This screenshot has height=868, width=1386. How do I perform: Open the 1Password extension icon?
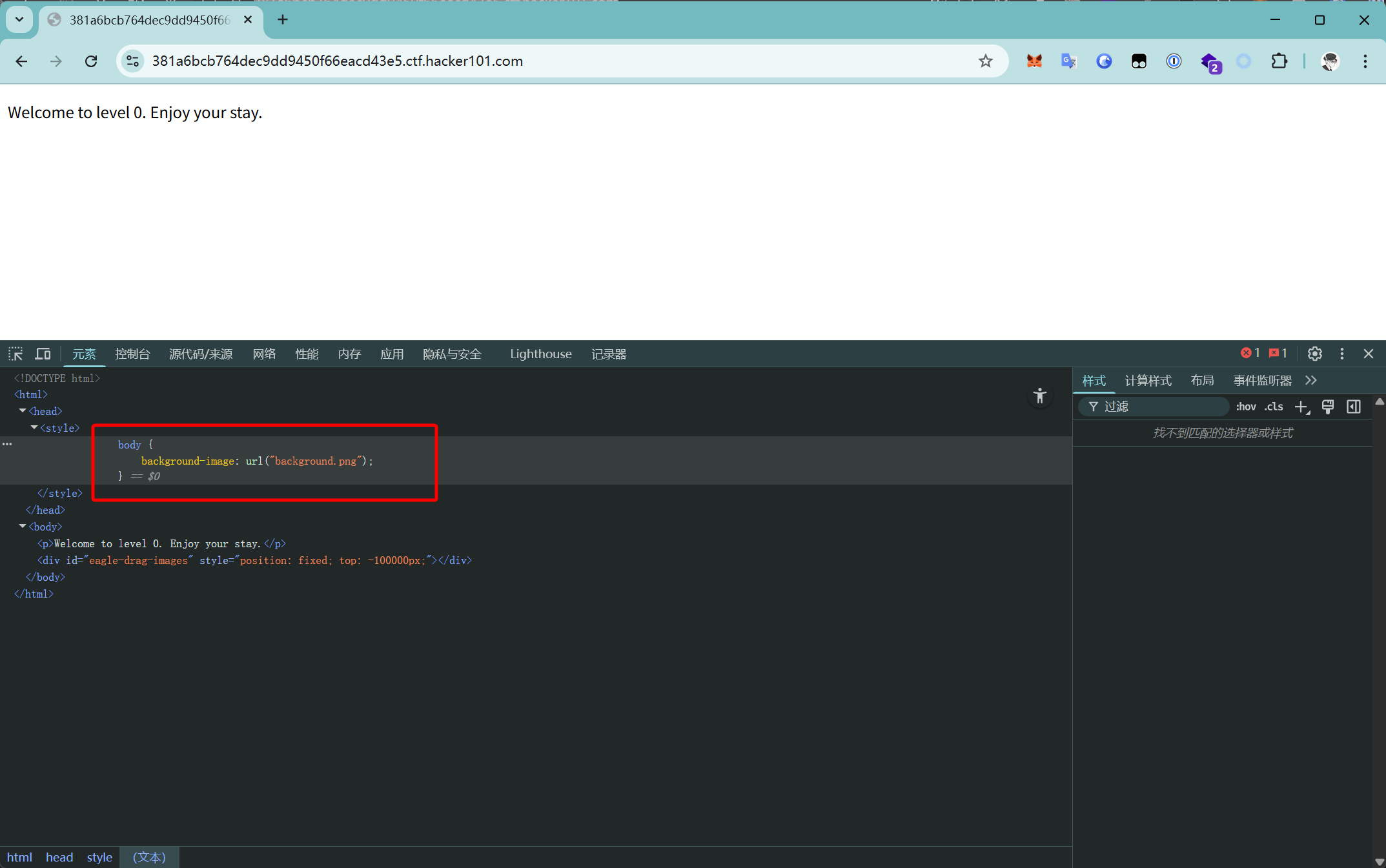1174,61
